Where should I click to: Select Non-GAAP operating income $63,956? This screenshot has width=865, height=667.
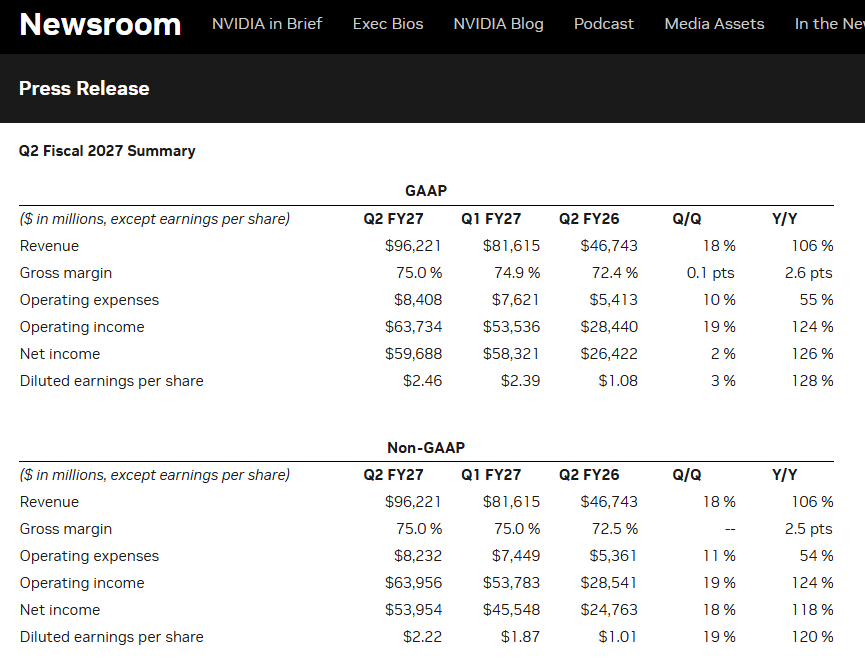point(413,583)
